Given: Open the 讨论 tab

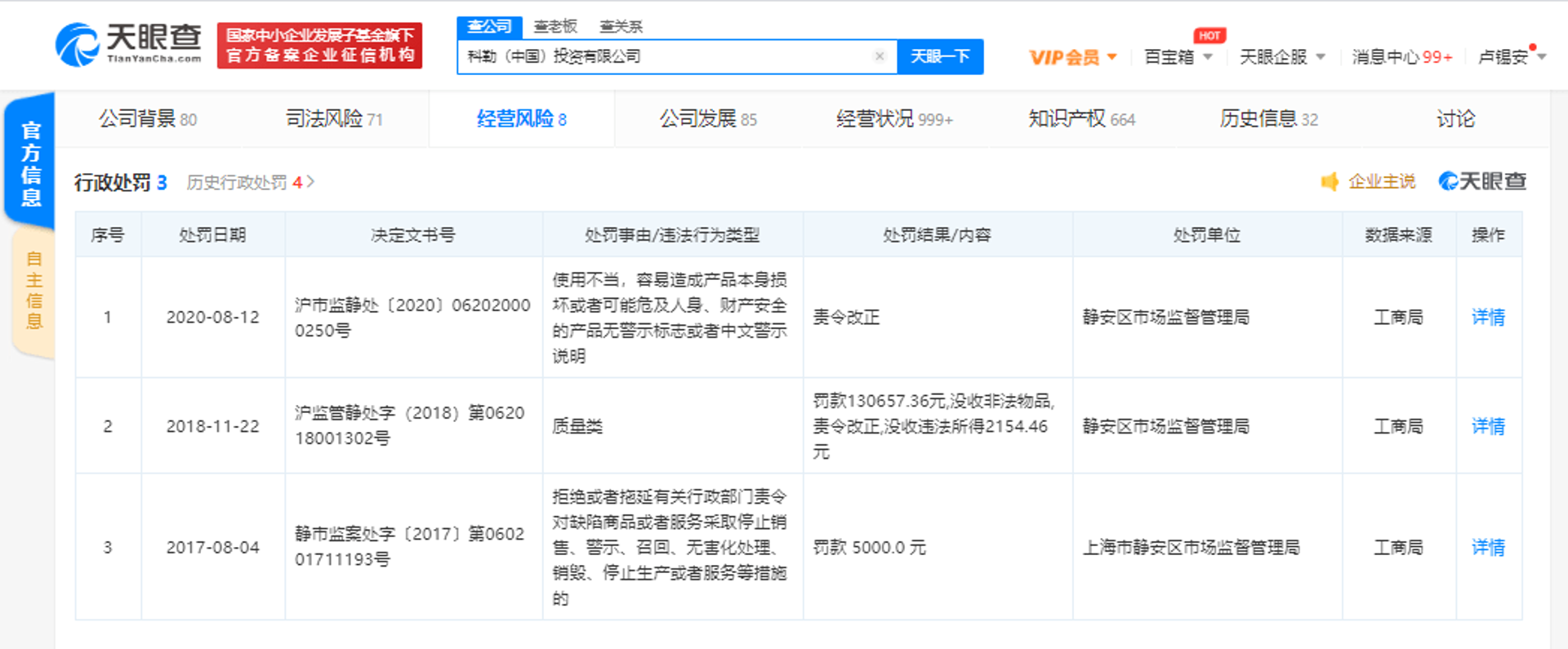Looking at the screenshot, I should pyautogui.click(x=1455, y=119).
